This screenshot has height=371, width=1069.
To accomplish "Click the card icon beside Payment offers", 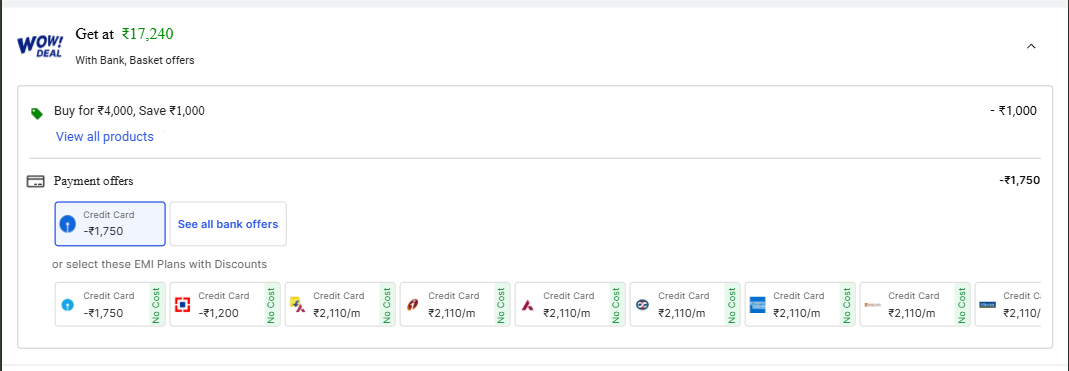I will [35, 181].
